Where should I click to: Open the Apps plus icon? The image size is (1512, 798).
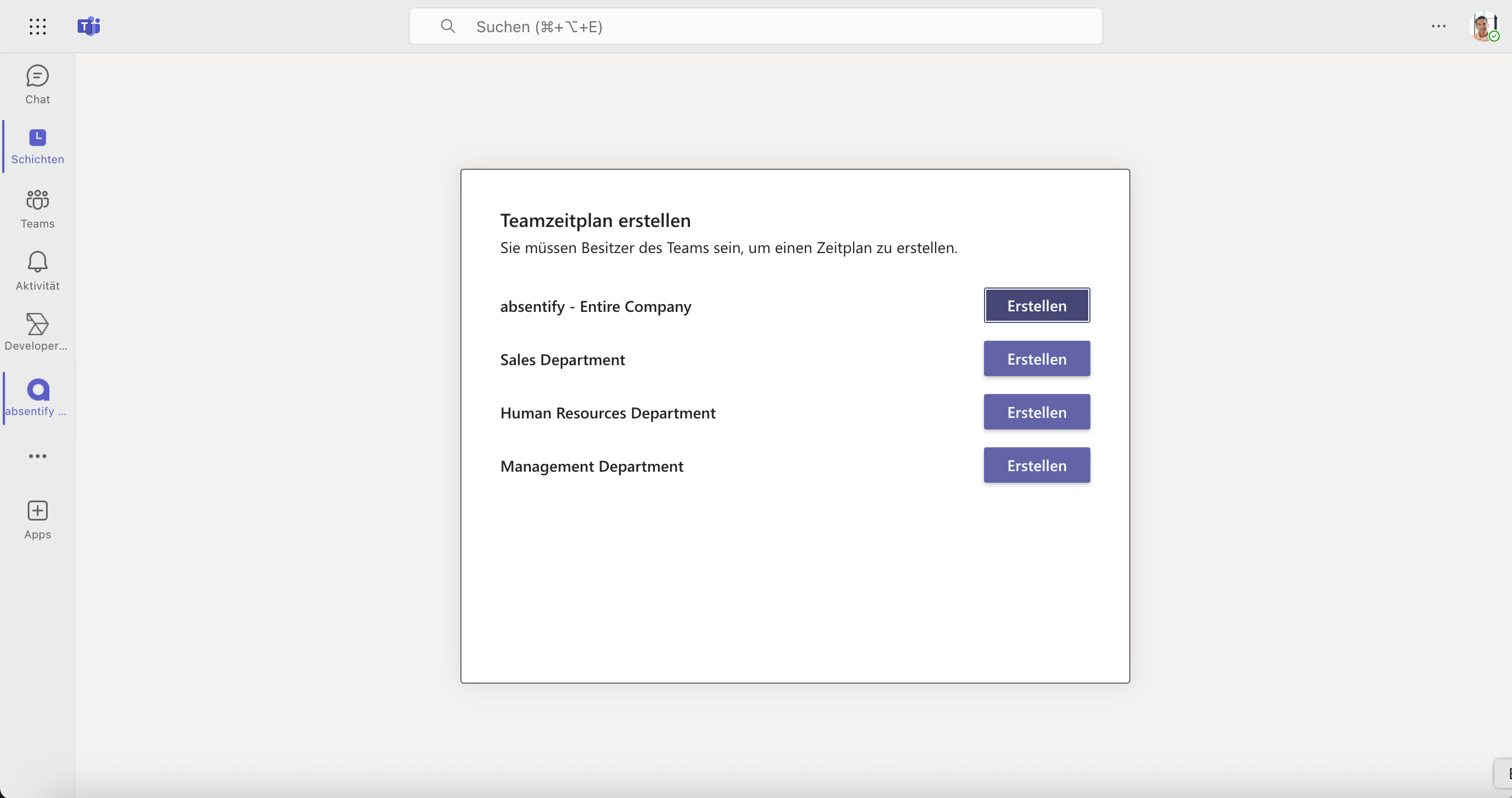tap(38, 511)
